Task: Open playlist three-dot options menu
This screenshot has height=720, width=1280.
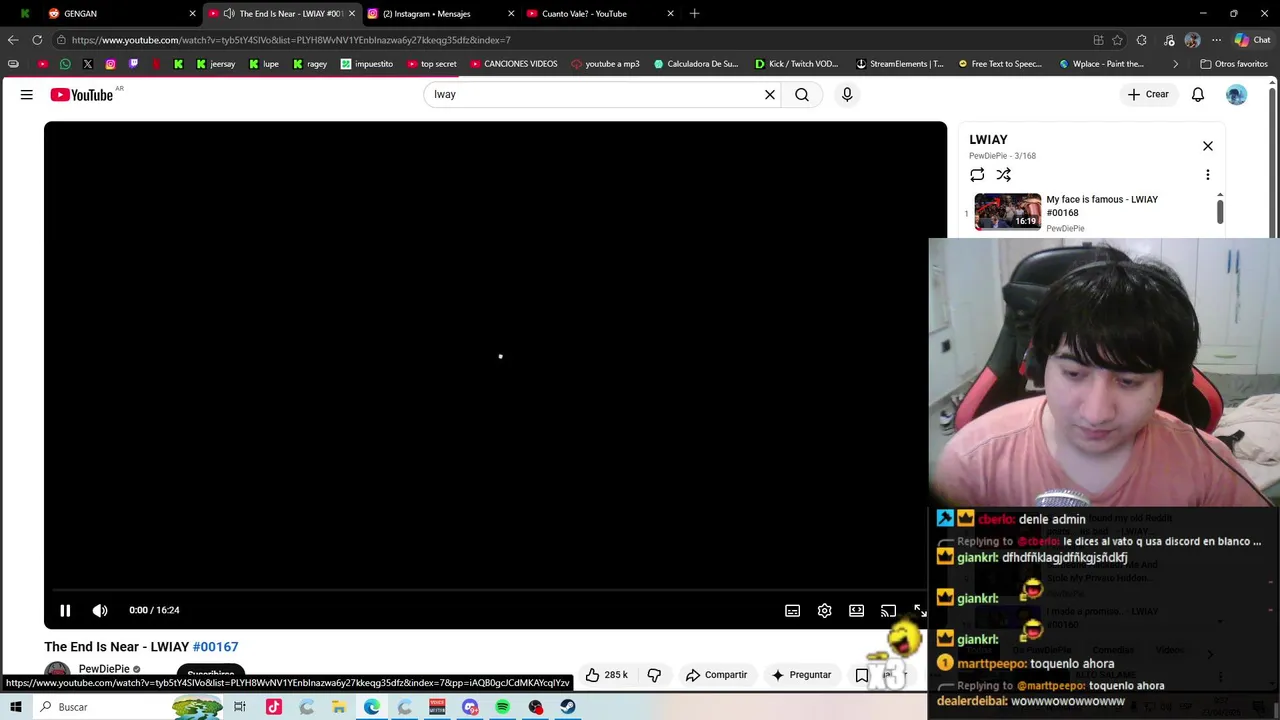Action: 1208,174
